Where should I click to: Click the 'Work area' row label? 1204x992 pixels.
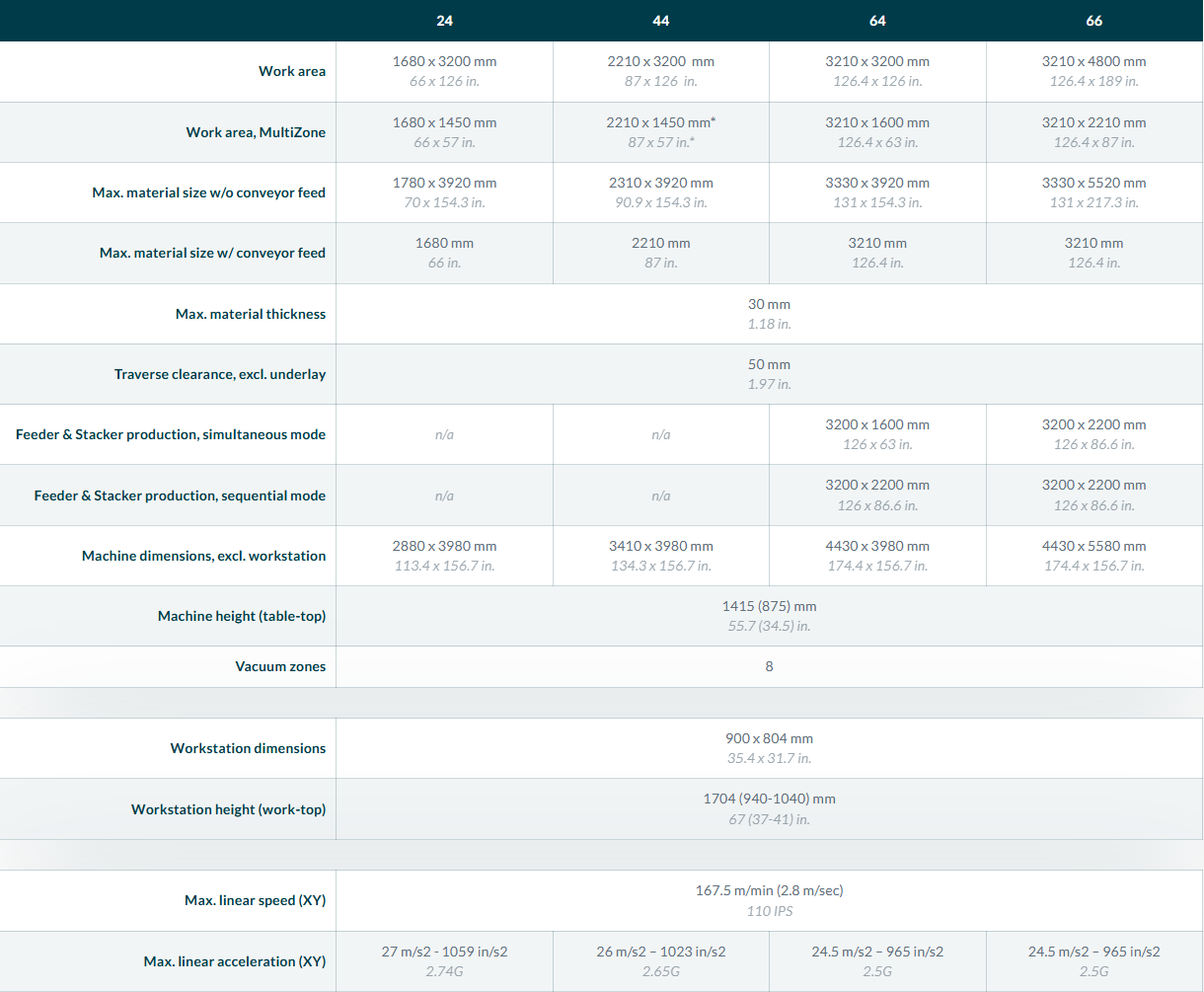pyautogui.click(x=292, y=71)
